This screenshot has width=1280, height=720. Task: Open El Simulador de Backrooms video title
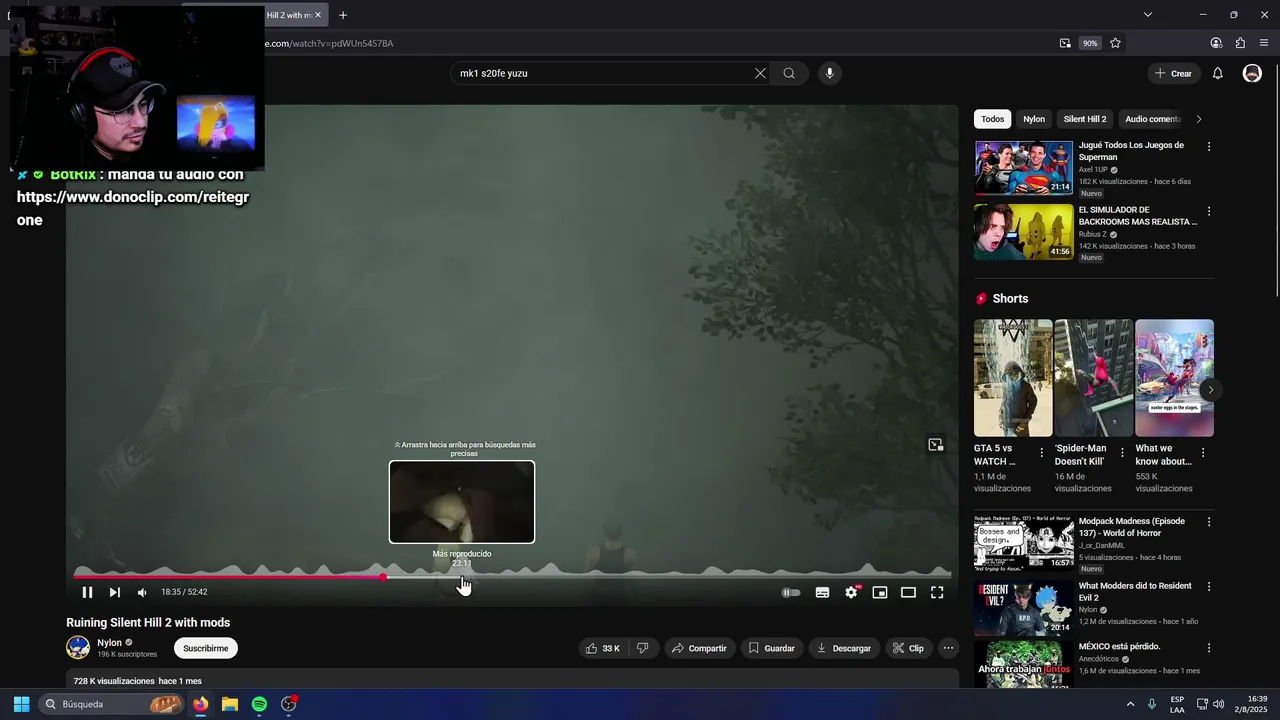point(1138,216)
